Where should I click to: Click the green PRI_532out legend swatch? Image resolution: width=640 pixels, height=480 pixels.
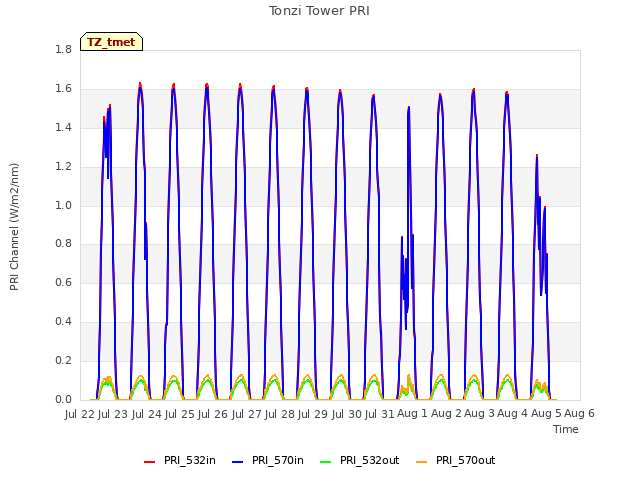point(326,461)
